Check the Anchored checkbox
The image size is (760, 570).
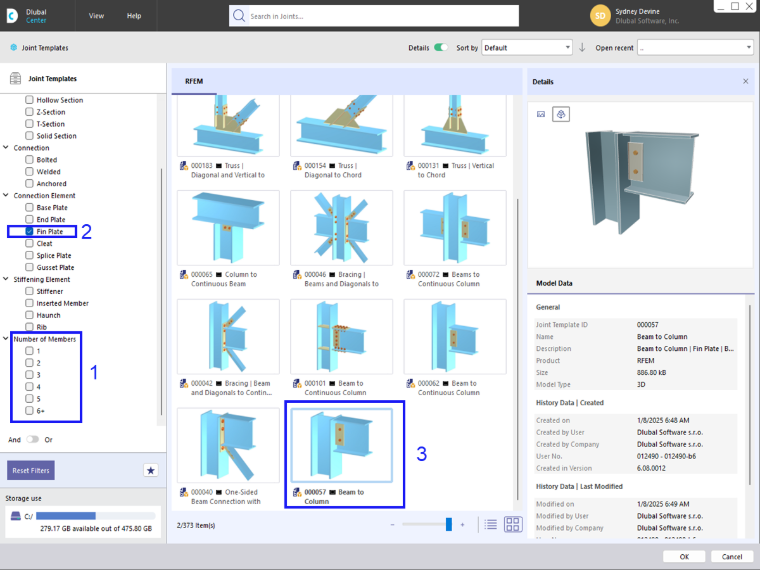[x=30, y=183]
